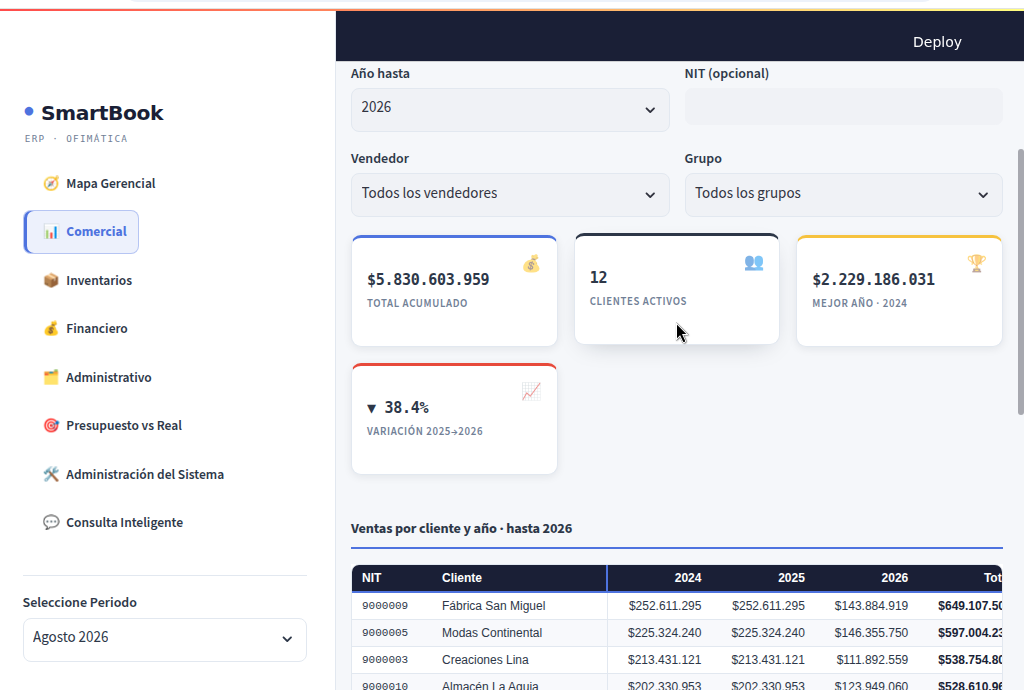This screenshot has height=690, width=1024.
Task: Click the people icon on Clientes Activos card
Action: click(x=754, y=262)
